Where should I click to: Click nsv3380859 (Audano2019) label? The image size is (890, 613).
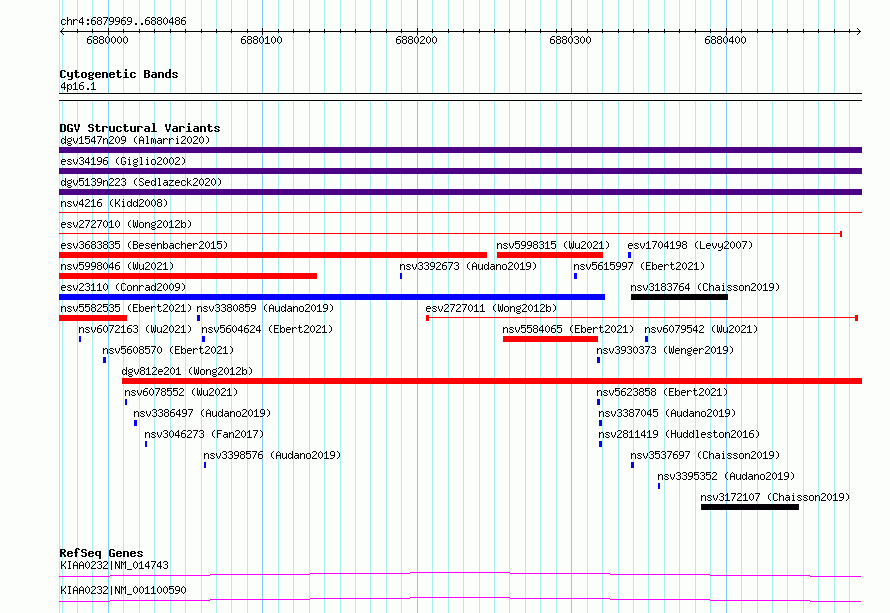click(265, 308)
